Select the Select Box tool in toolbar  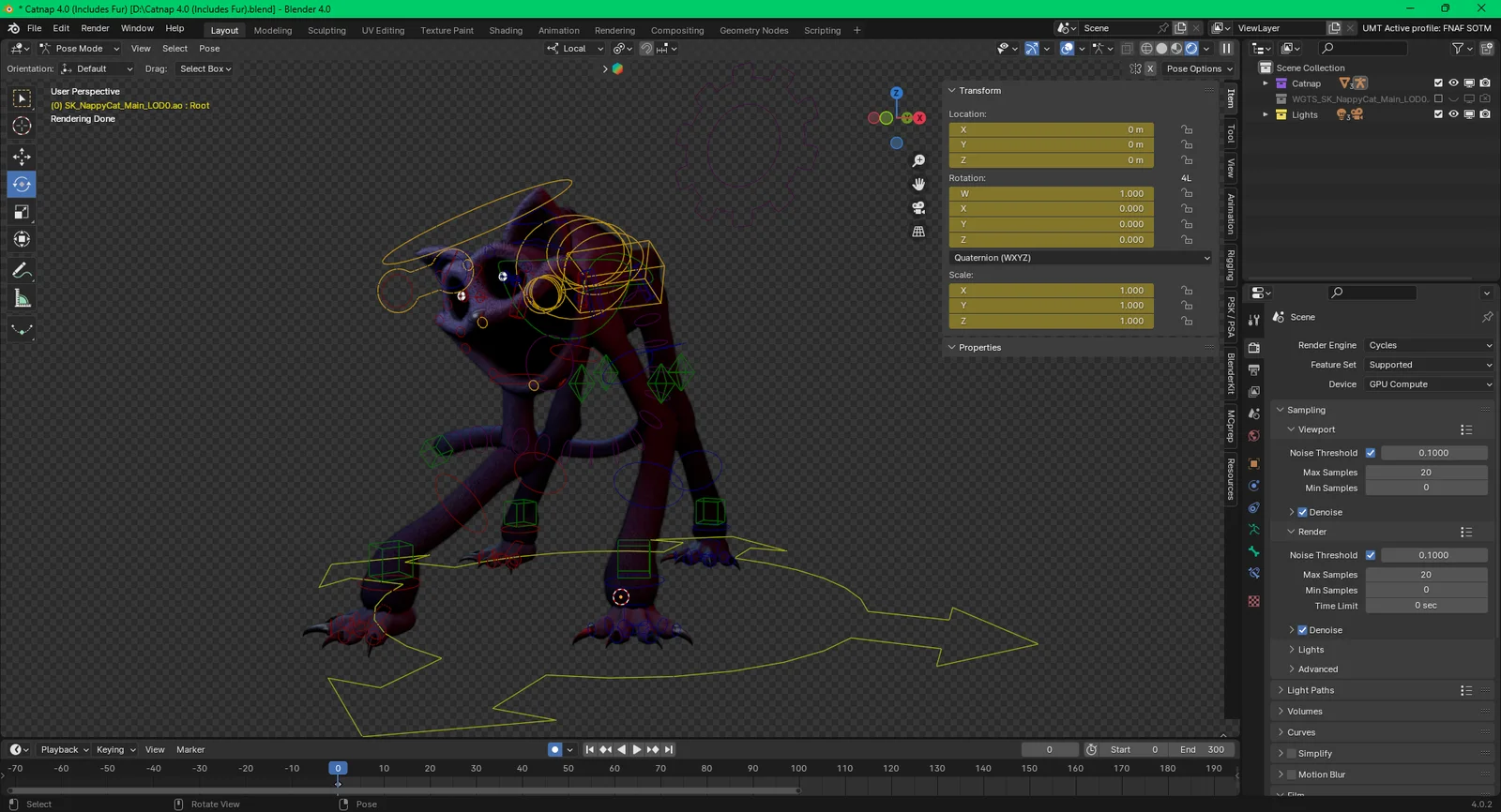click(x=22, y=98)
